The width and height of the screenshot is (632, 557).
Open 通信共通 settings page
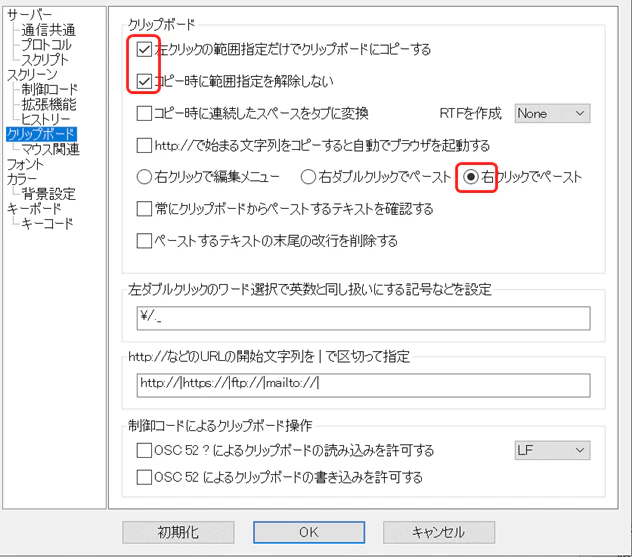point(48,30)
